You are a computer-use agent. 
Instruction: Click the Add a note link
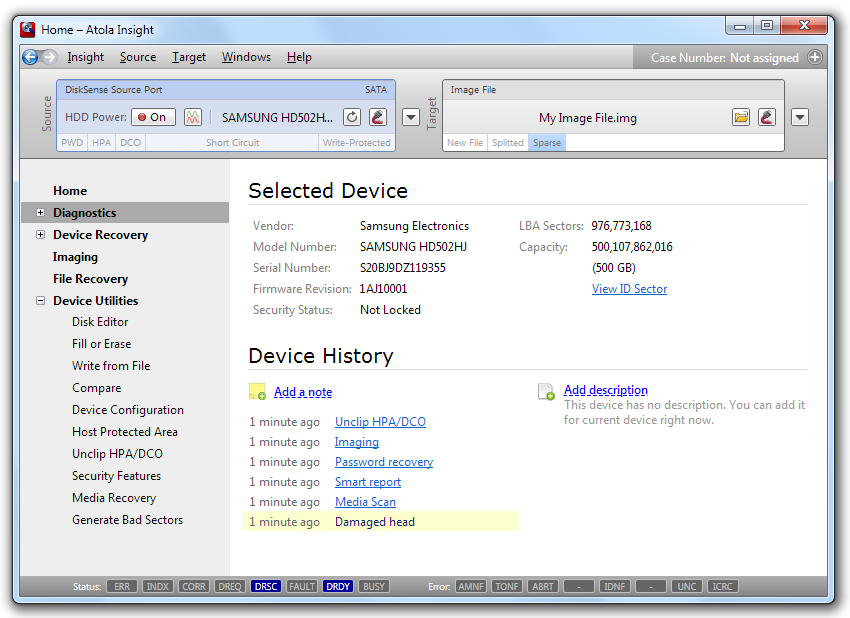click(303, 392)
